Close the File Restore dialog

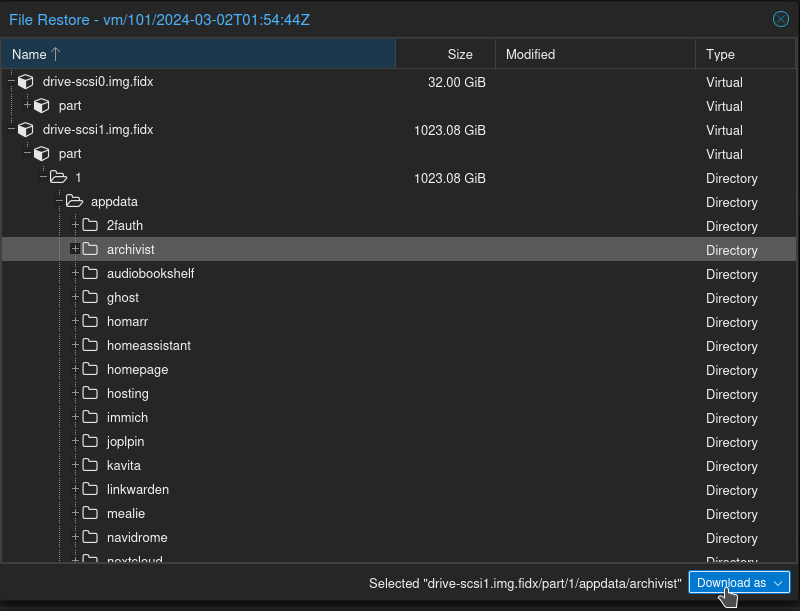pyautogui.click(x=781, y=19)
